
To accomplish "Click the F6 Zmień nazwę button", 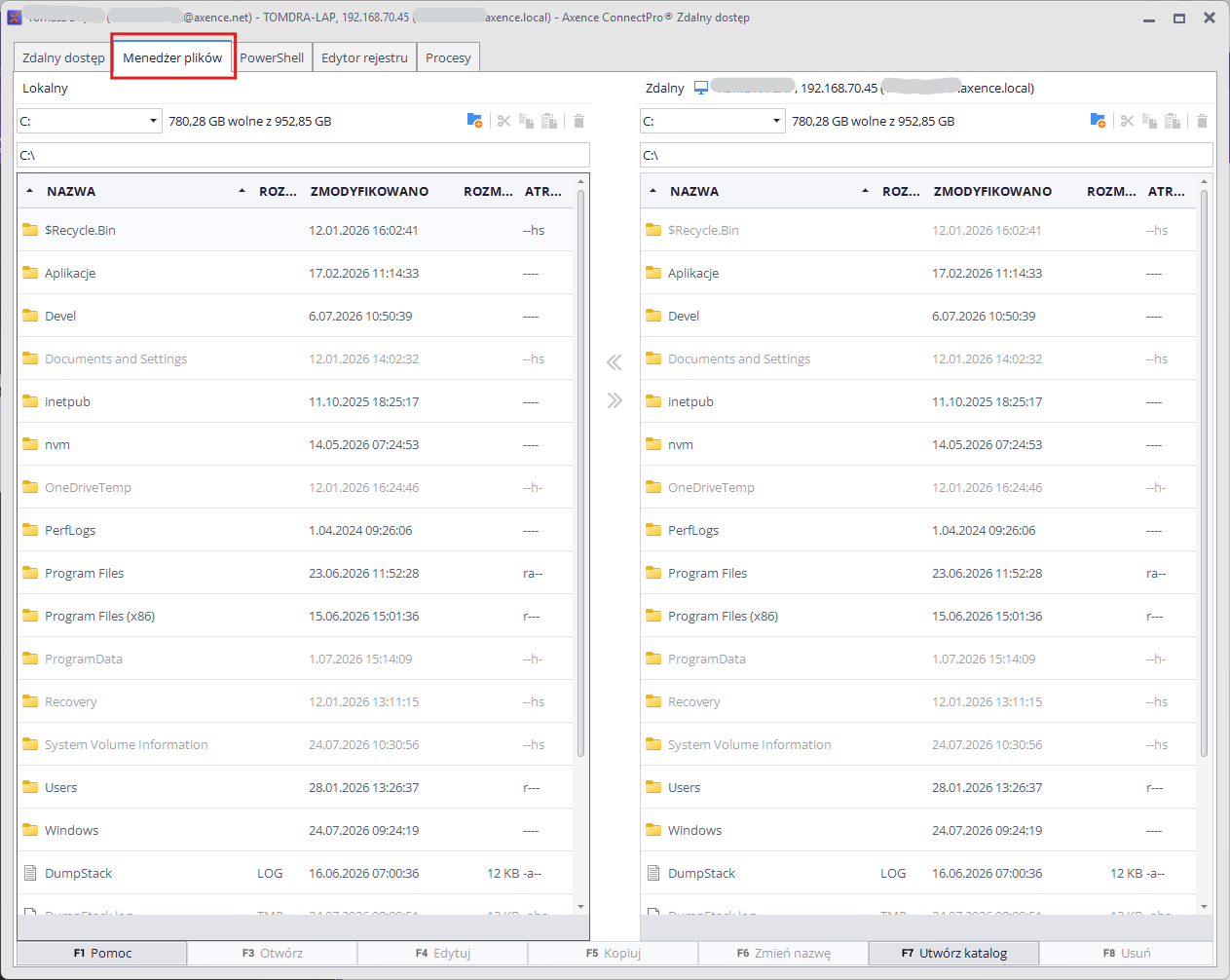I will click(784, 953).
